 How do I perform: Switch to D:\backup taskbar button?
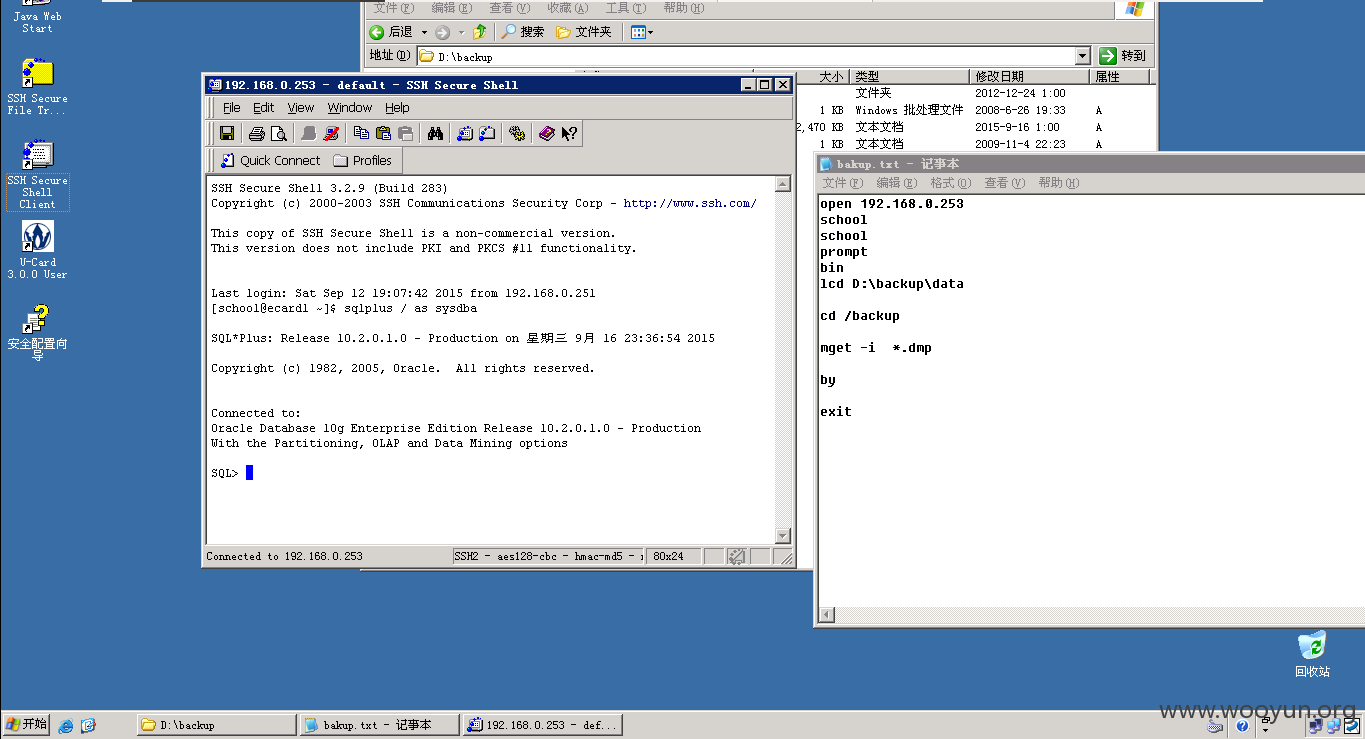coord(216,725)
